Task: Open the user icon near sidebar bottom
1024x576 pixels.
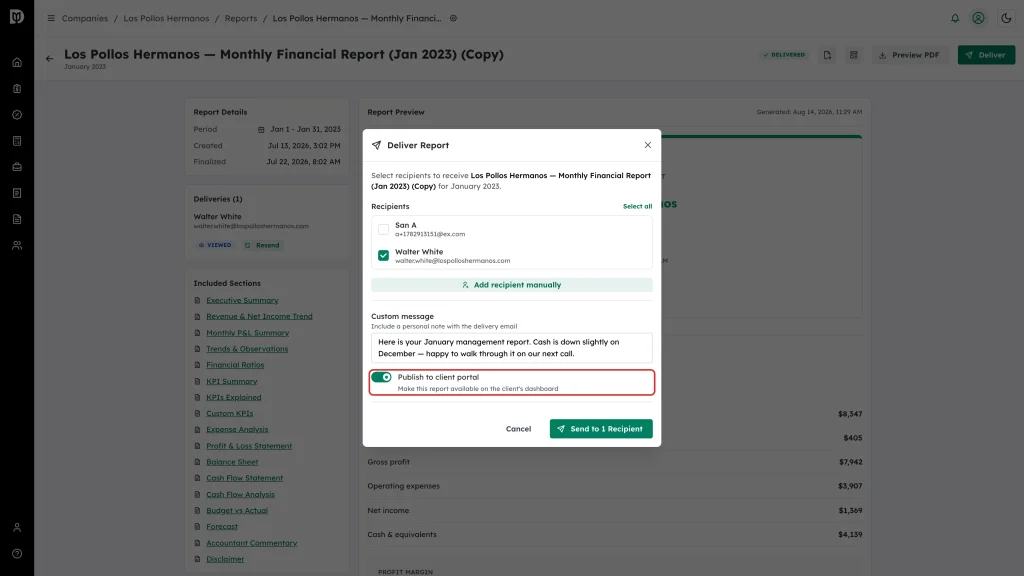Action: [17, 528]
